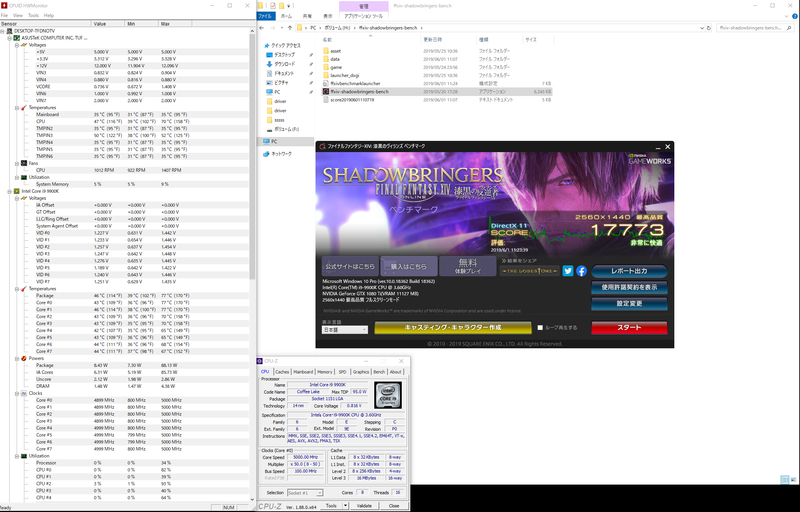Screen dimensions: 800x512
Task: Switch Explorer to large icons view
Action: tap(792, 479)
